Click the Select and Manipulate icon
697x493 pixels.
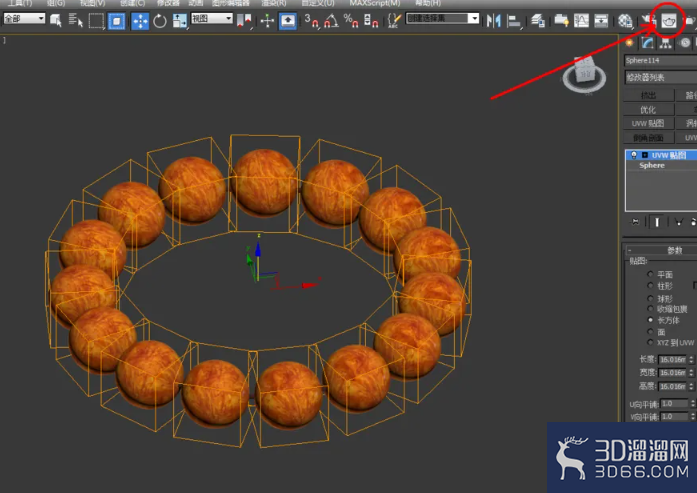tap(267, 20)
